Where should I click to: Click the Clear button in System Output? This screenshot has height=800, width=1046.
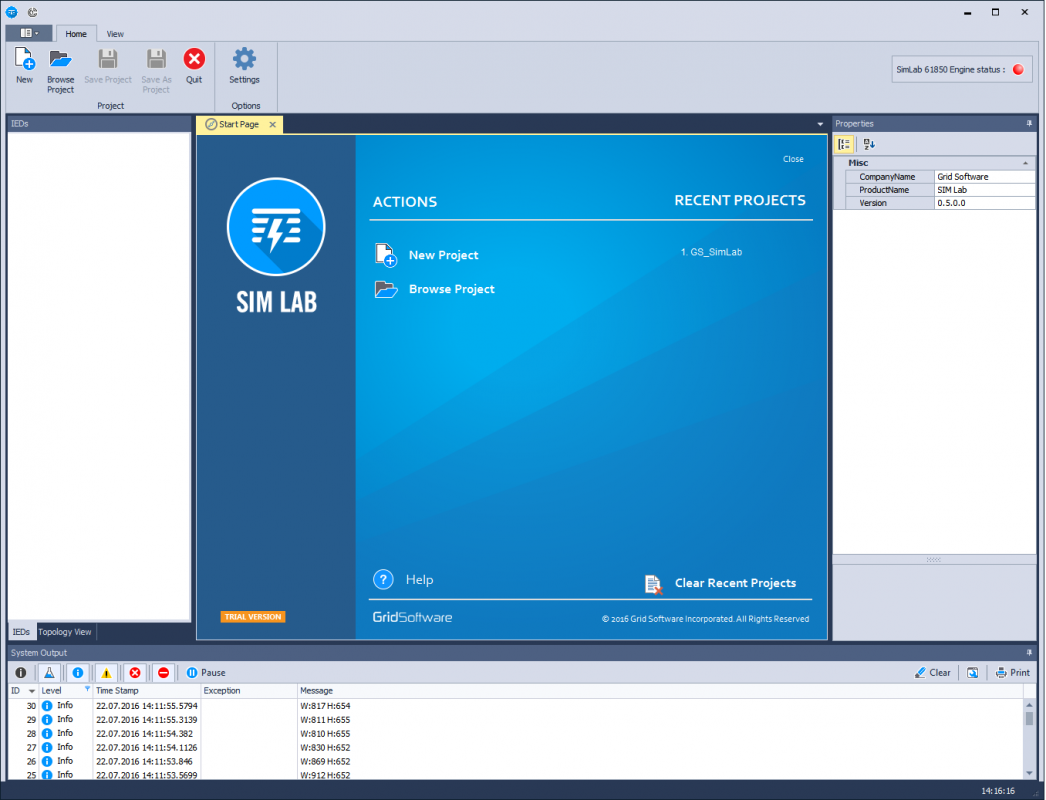point(932,672)
